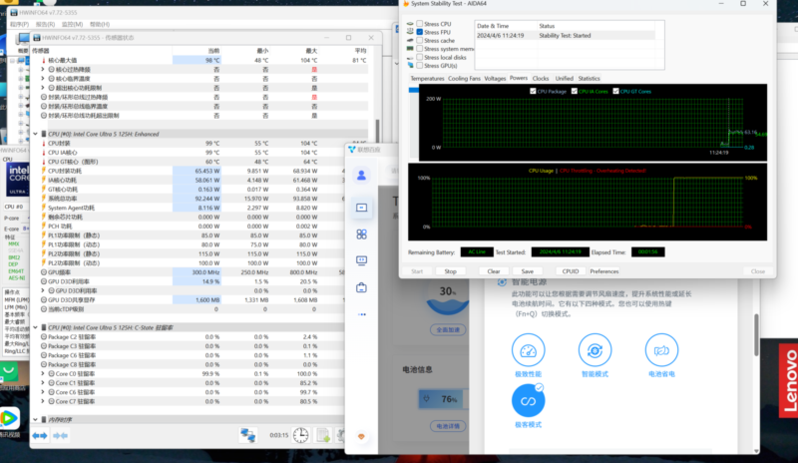Image resolution: width=798 pixels, height=463 pixels.
Task: Collapse the 内存时序 group
Action: (x=35, y=420)
